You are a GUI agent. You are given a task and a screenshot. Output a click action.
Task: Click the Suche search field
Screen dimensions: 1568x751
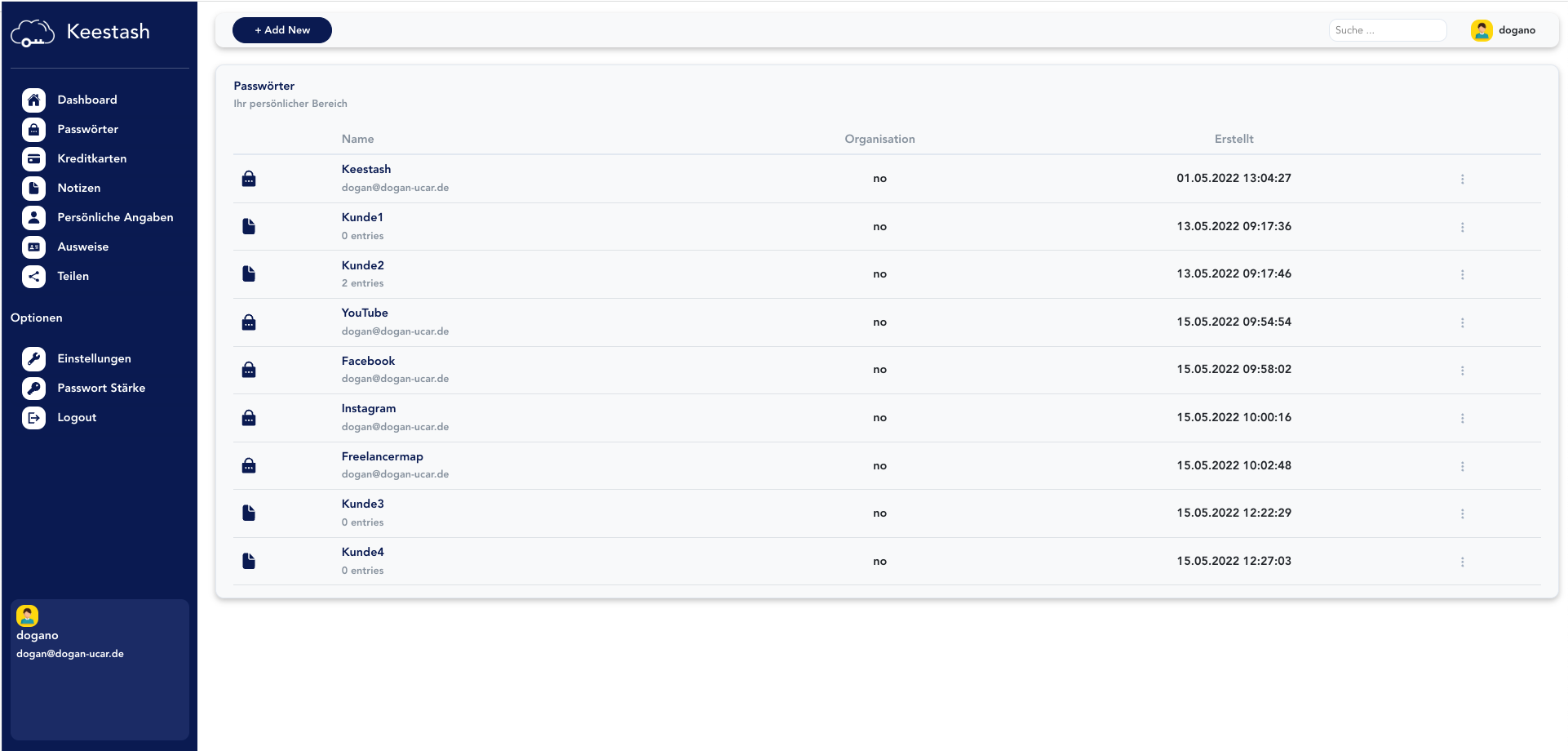click(1387, 30)
